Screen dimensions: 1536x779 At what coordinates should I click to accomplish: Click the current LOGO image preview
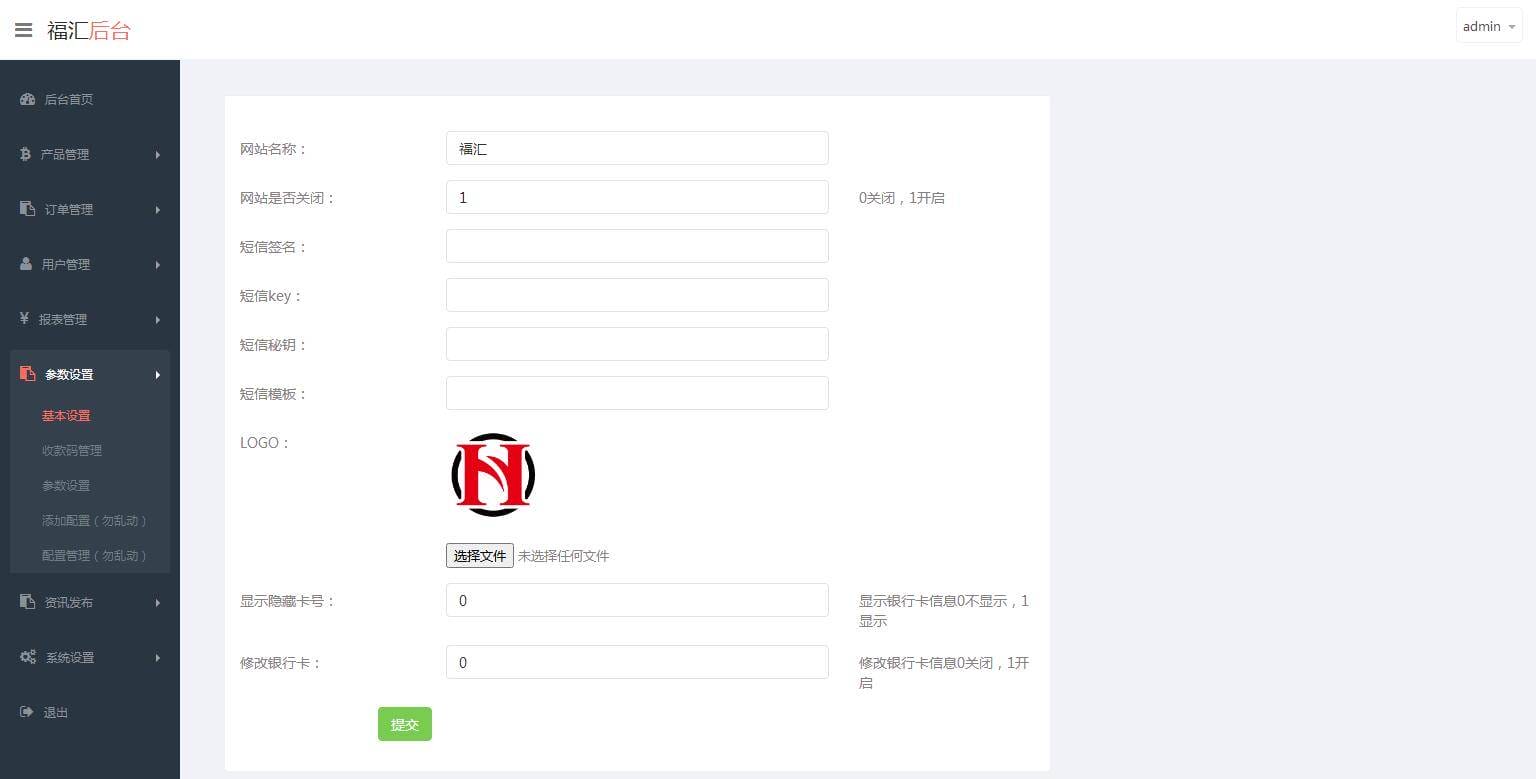[x=492, y=474]
